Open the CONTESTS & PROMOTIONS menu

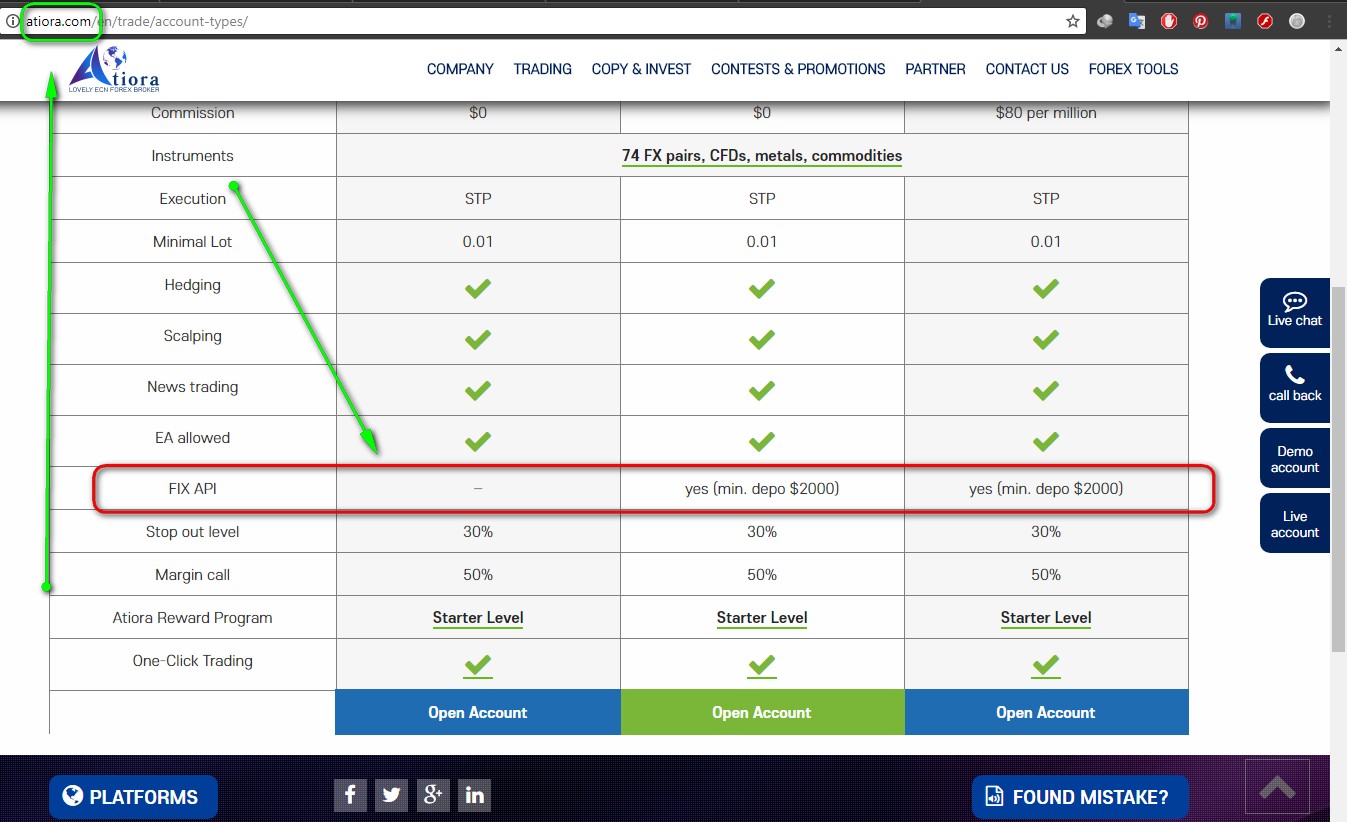(x=798, y=69)
